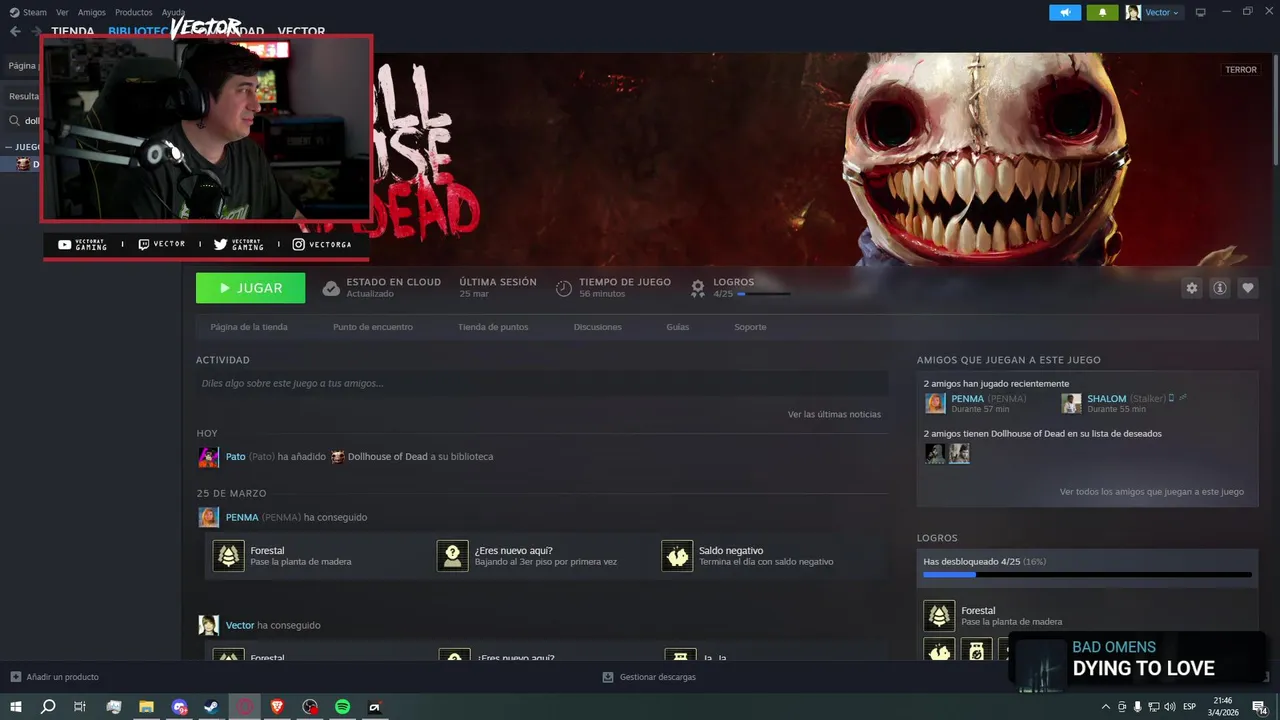The image size is (1280, 720).
Task: Click the play time clock icon
Action: point(564,288)
